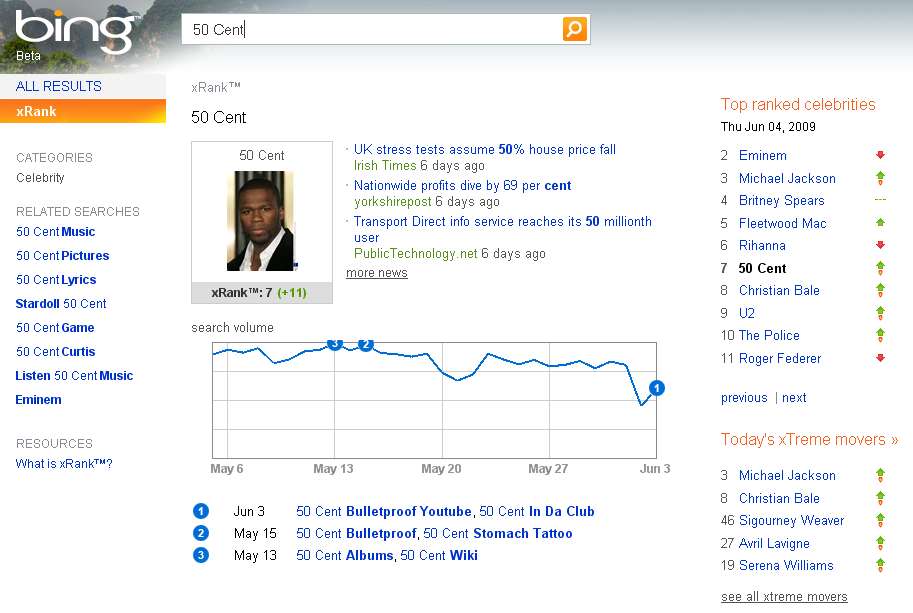Viewport: 913px width, 613px height.
Task: Go to next page of ranked celebrities
Action: (x=794, y=398)
